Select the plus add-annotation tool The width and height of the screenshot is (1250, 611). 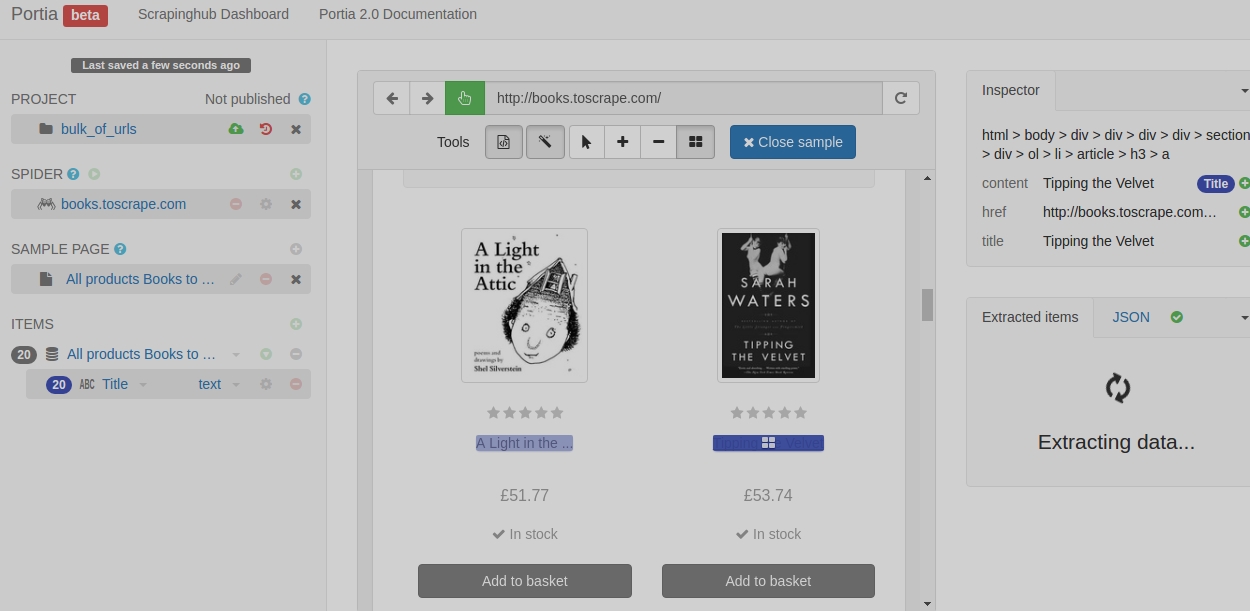(x=622, y=142)
